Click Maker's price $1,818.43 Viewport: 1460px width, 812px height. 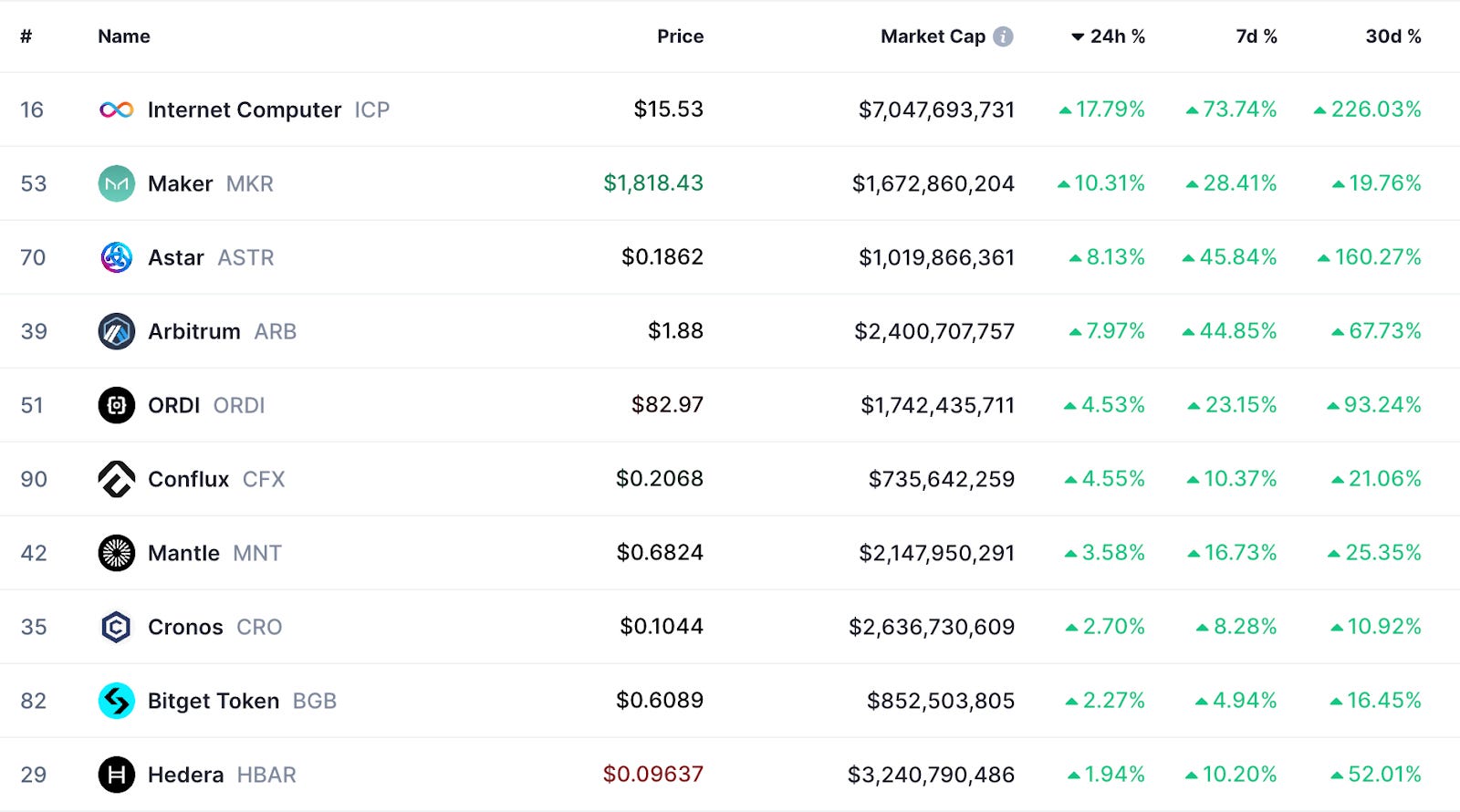pos(653,182)
